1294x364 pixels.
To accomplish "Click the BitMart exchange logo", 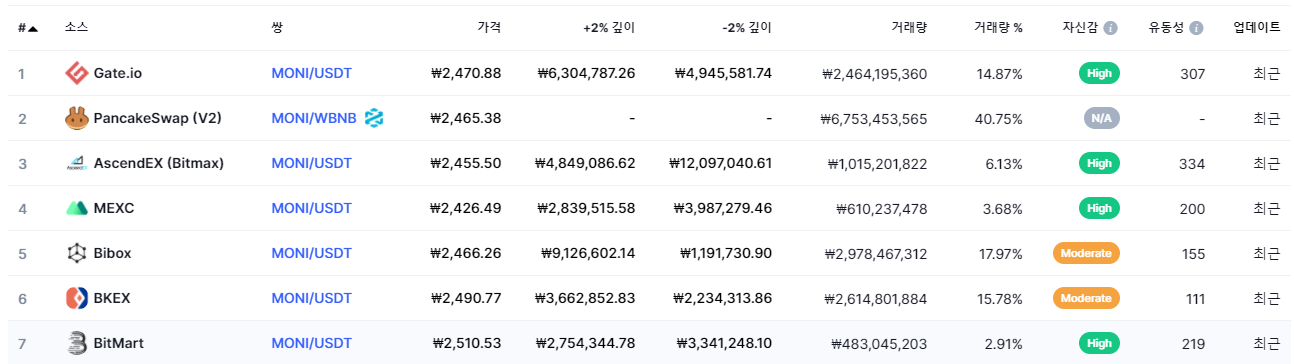I will point(77,343).
